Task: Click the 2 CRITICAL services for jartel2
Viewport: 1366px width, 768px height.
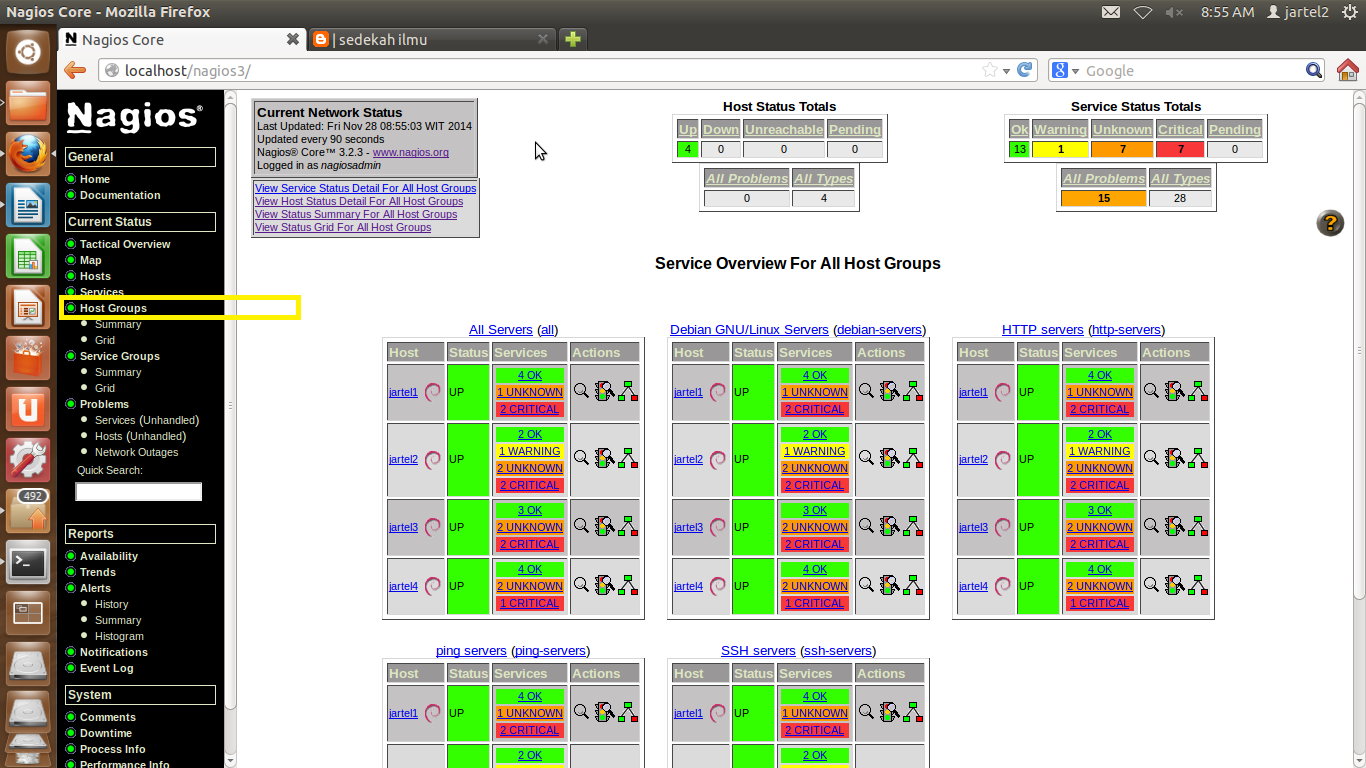Action: pyautogui.click(x=529, y=485)
